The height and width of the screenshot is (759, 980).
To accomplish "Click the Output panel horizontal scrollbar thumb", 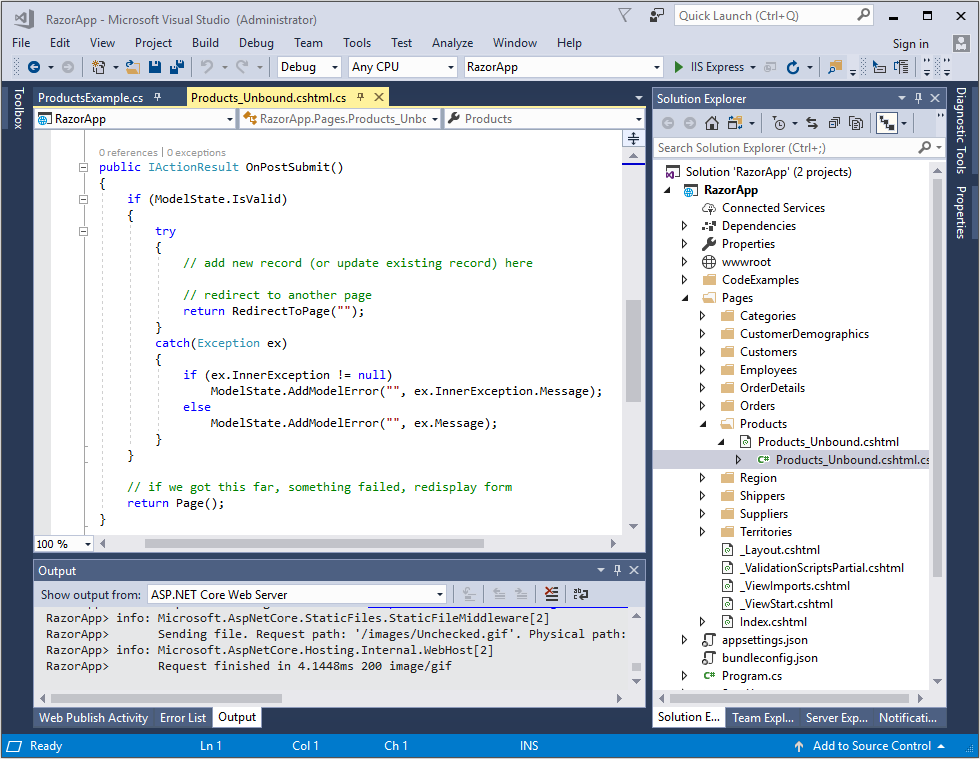I will (x=166, y=698).
